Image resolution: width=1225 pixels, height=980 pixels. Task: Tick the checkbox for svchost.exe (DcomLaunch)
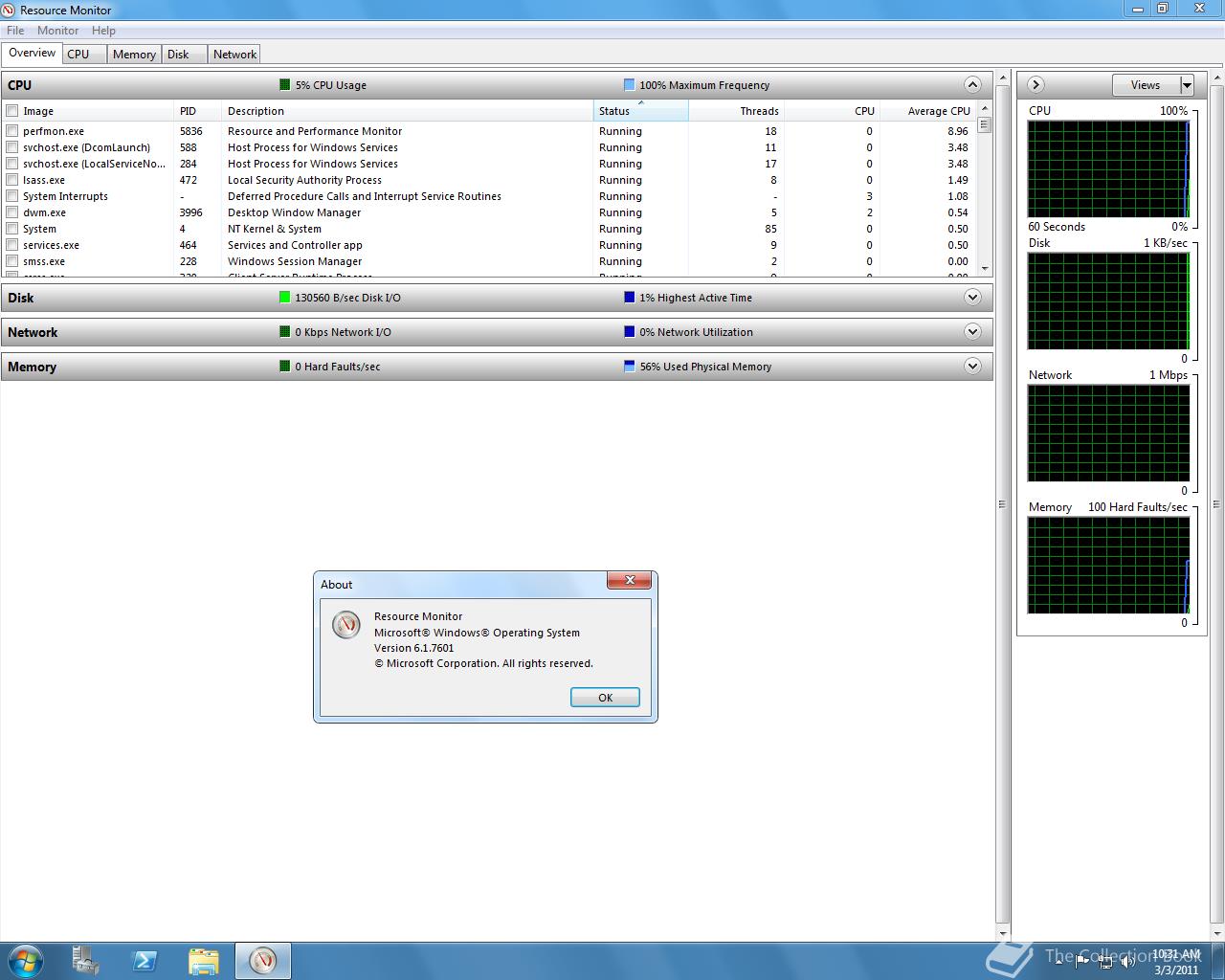[12, 147]
